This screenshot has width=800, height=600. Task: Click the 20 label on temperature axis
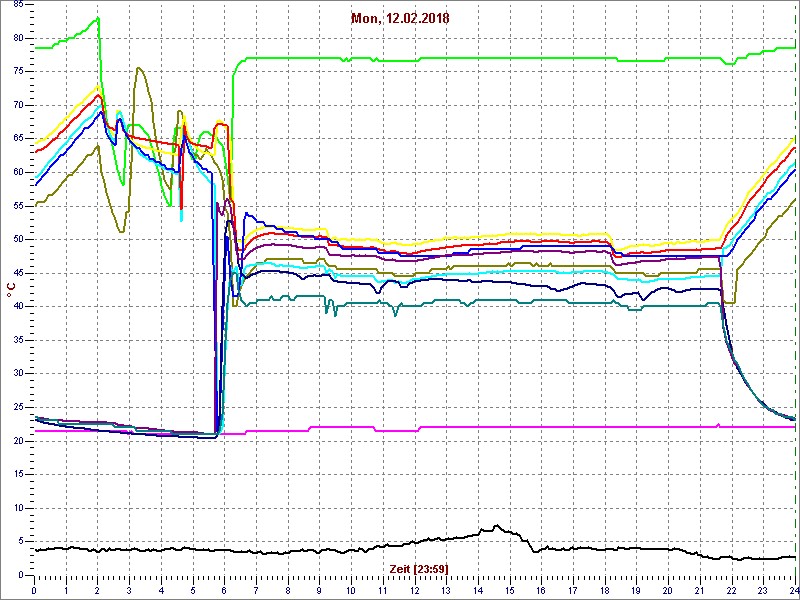coord(18,440)
